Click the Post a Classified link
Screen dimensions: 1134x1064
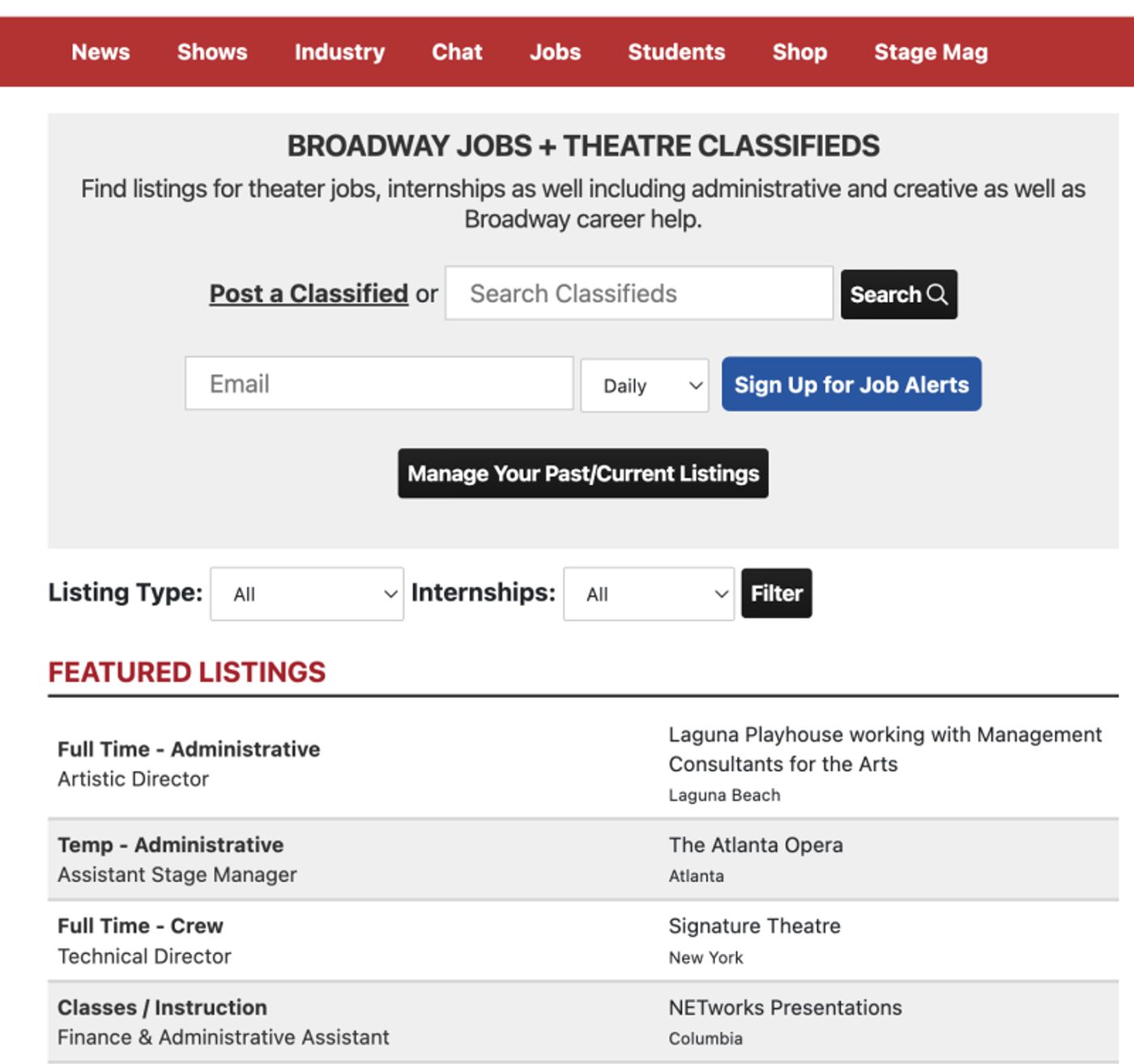click(x=309, y=293)
